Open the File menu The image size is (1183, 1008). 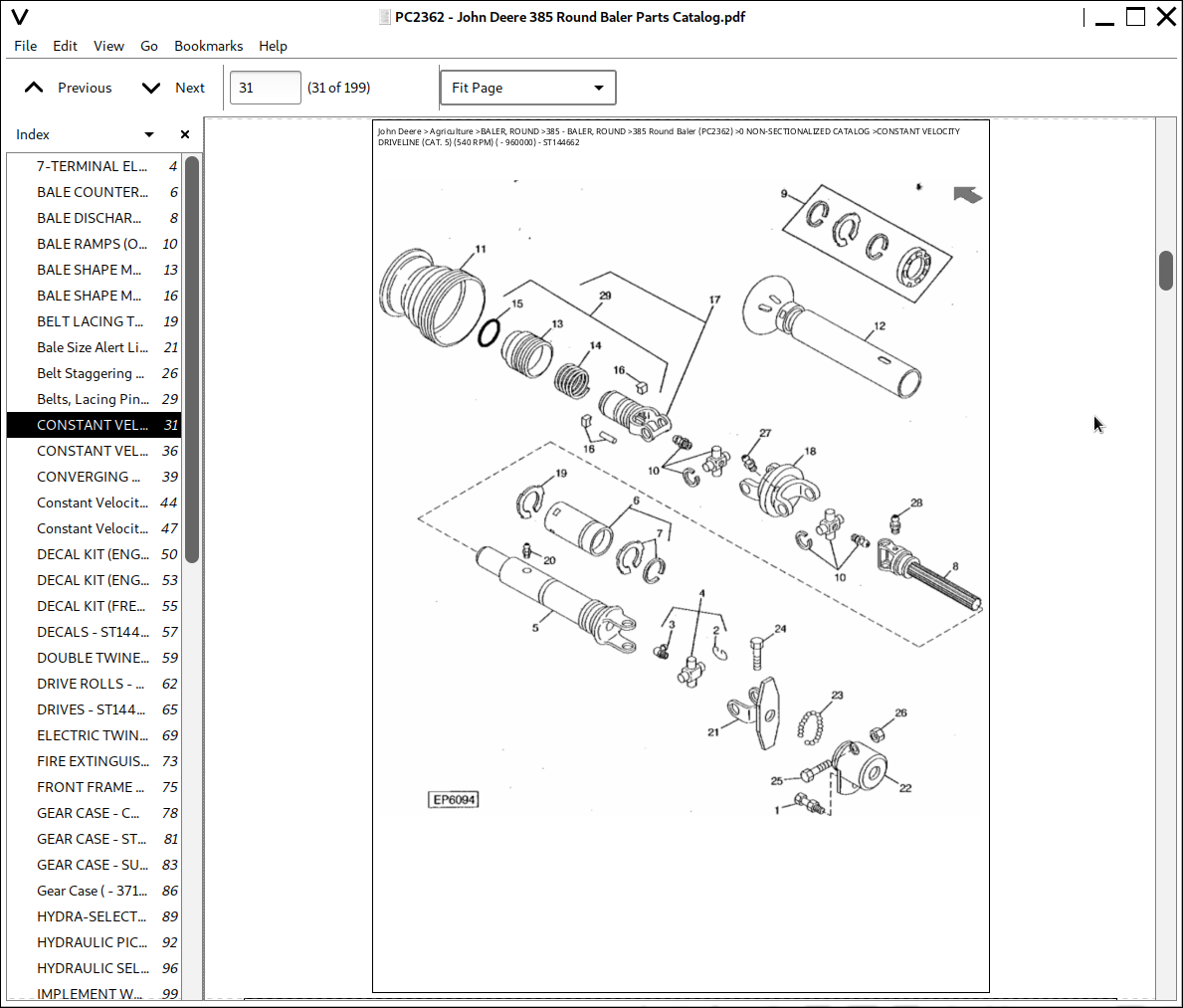[x=26, y=46]
